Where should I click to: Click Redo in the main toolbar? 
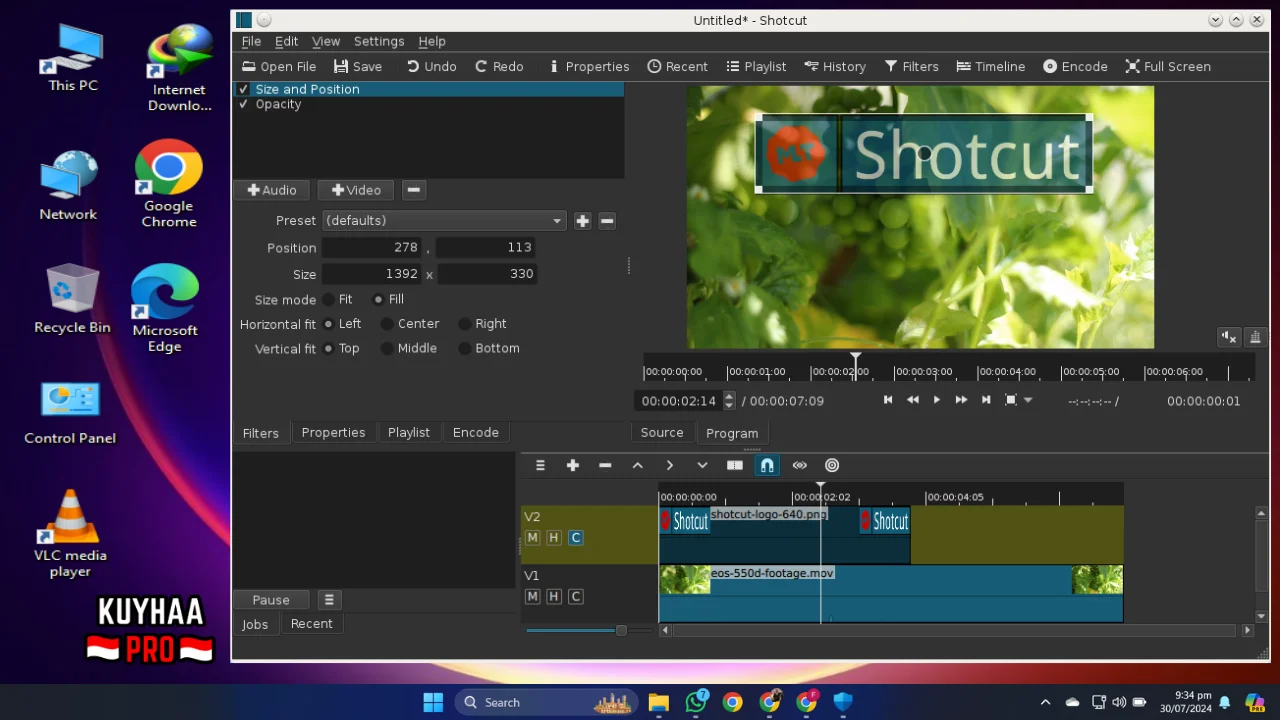click(499, 66)
